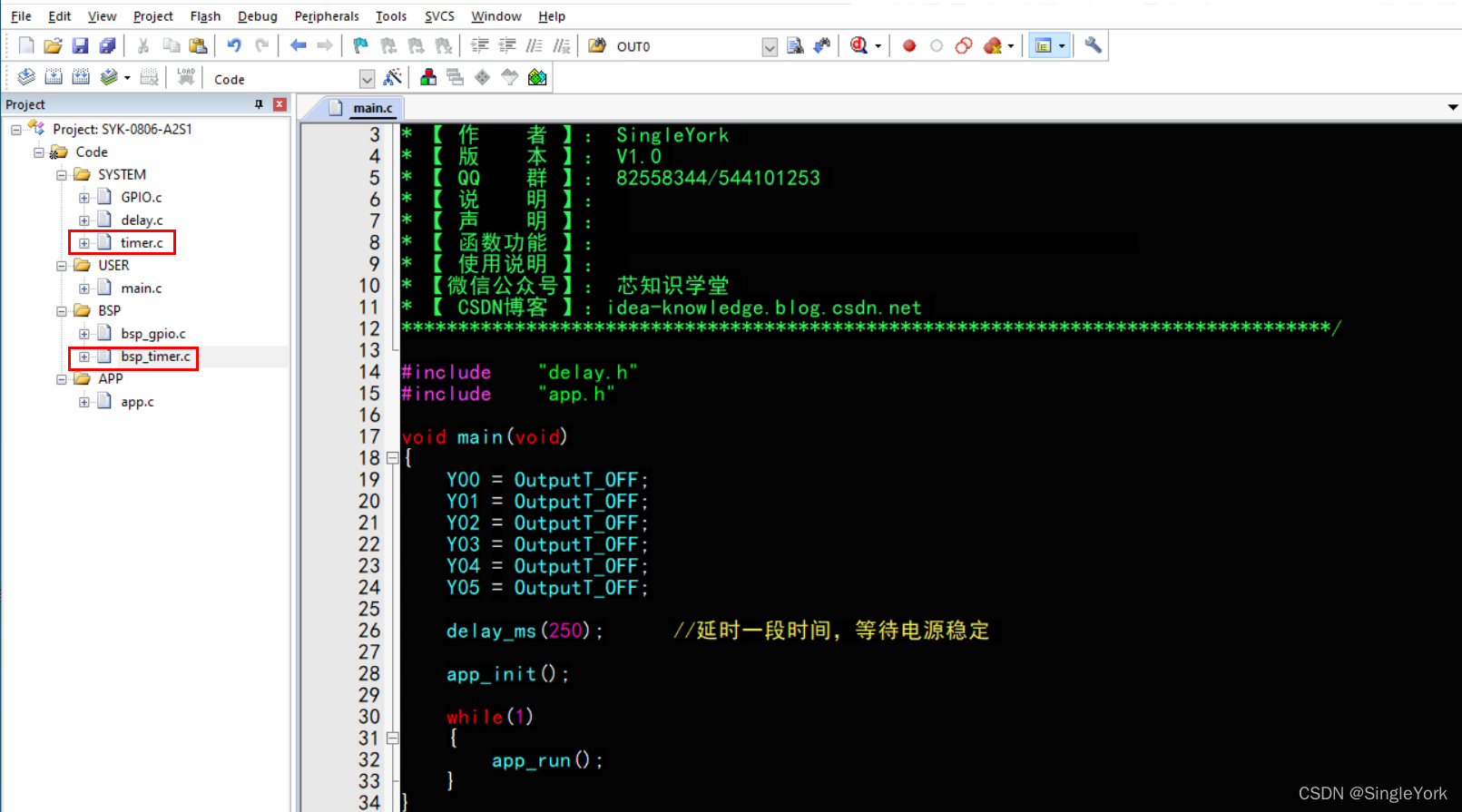
Task: Start the debug session
Action: coord(859,45)
